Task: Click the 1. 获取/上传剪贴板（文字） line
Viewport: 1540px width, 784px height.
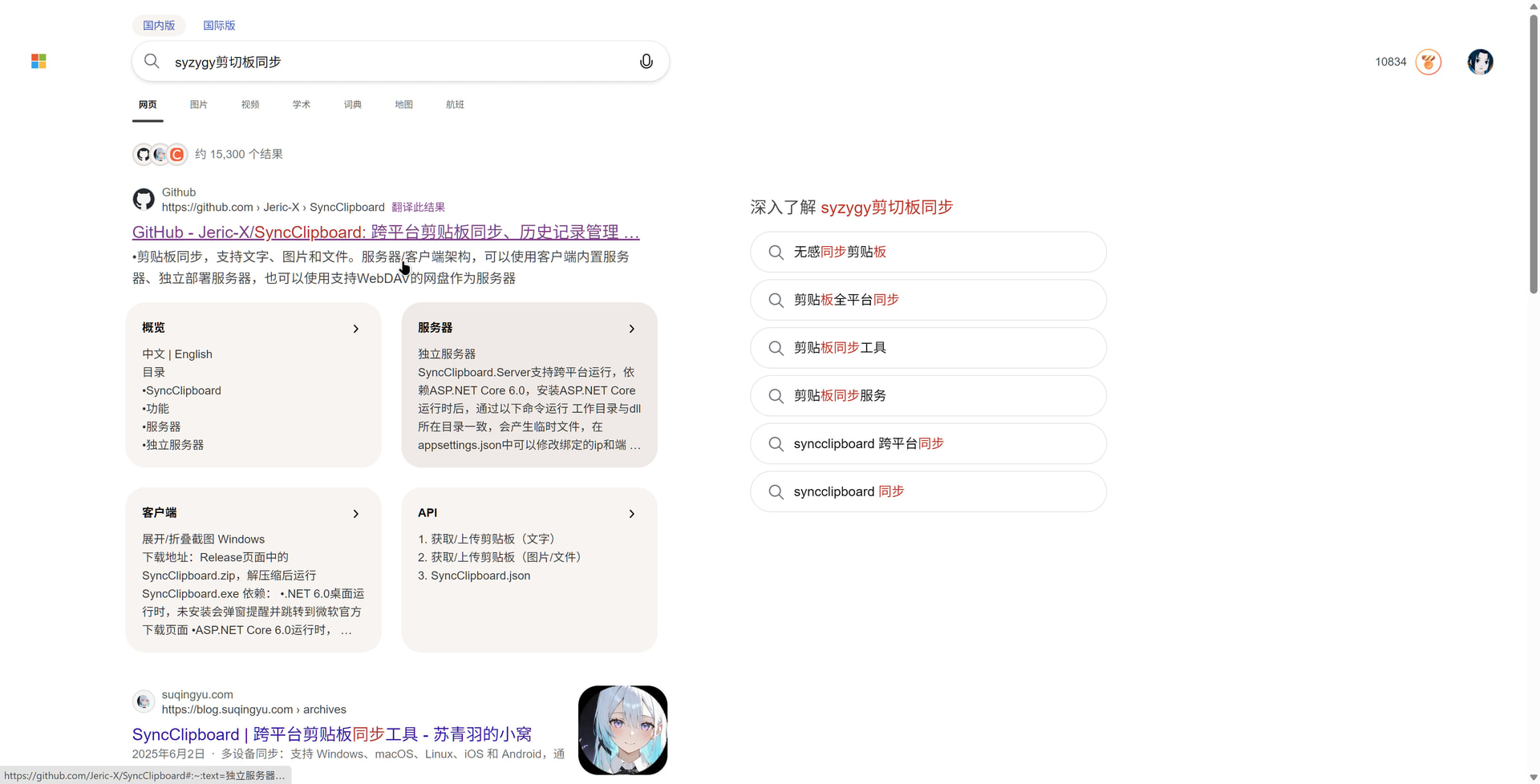Action: [488, 540]
